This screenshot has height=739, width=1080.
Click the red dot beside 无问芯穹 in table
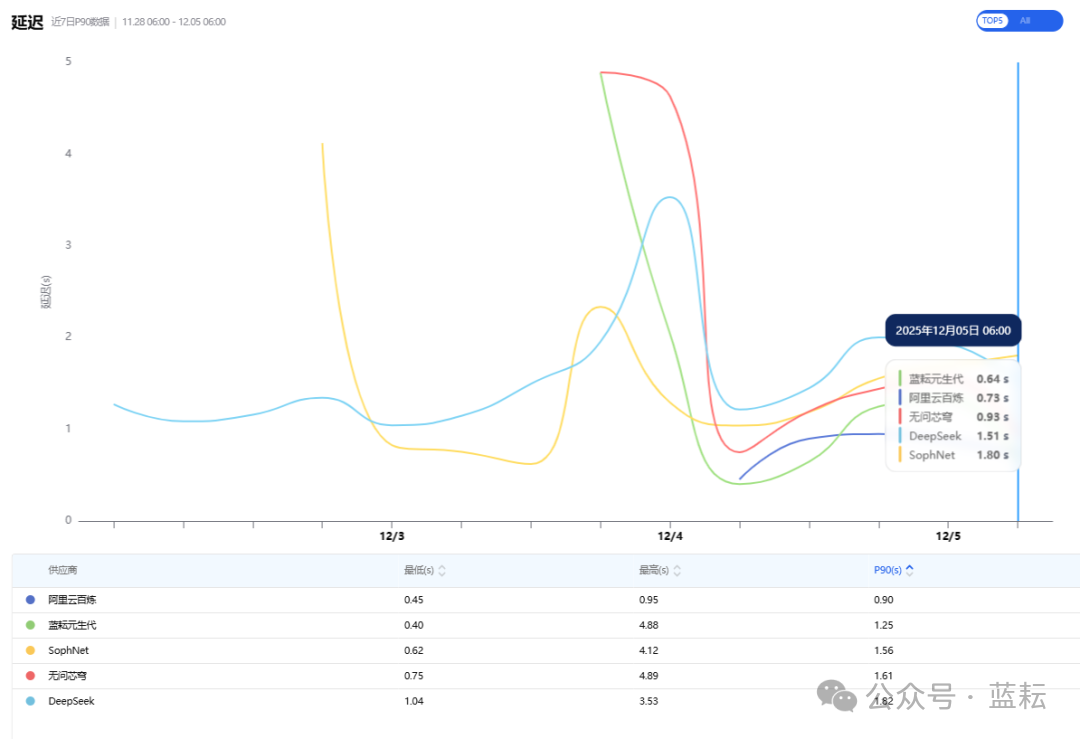[30, 676]
